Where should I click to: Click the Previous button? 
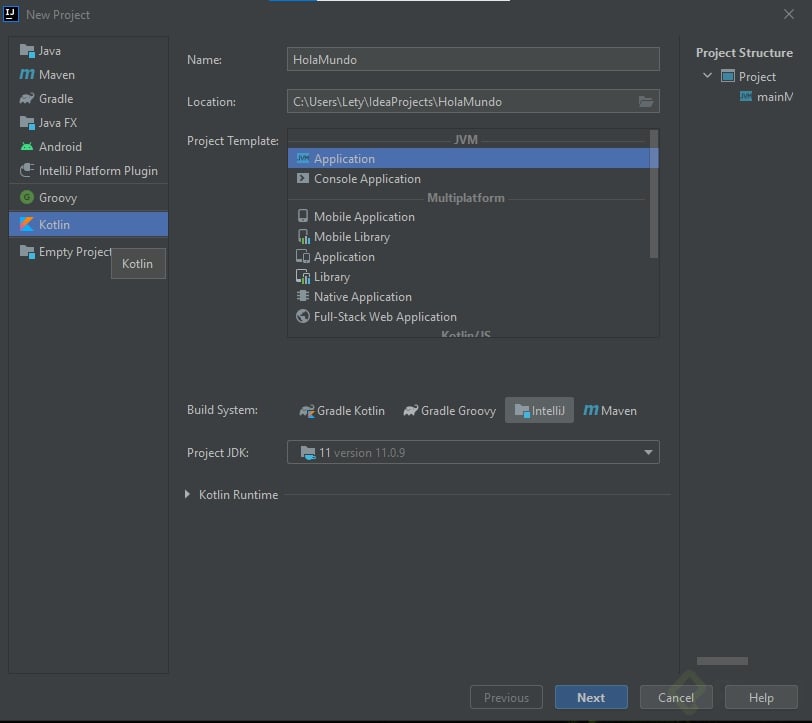pyautogui.click(x=506, y=697)
